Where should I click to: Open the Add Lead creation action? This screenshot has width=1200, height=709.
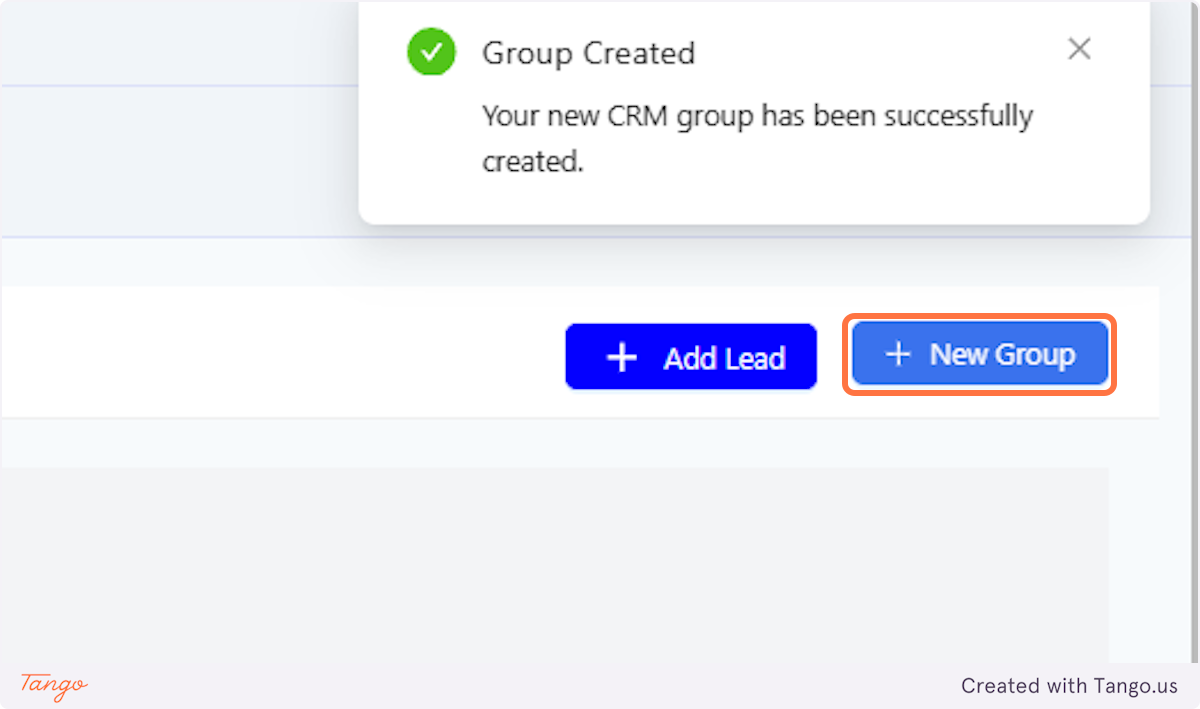tap(691, 356)
